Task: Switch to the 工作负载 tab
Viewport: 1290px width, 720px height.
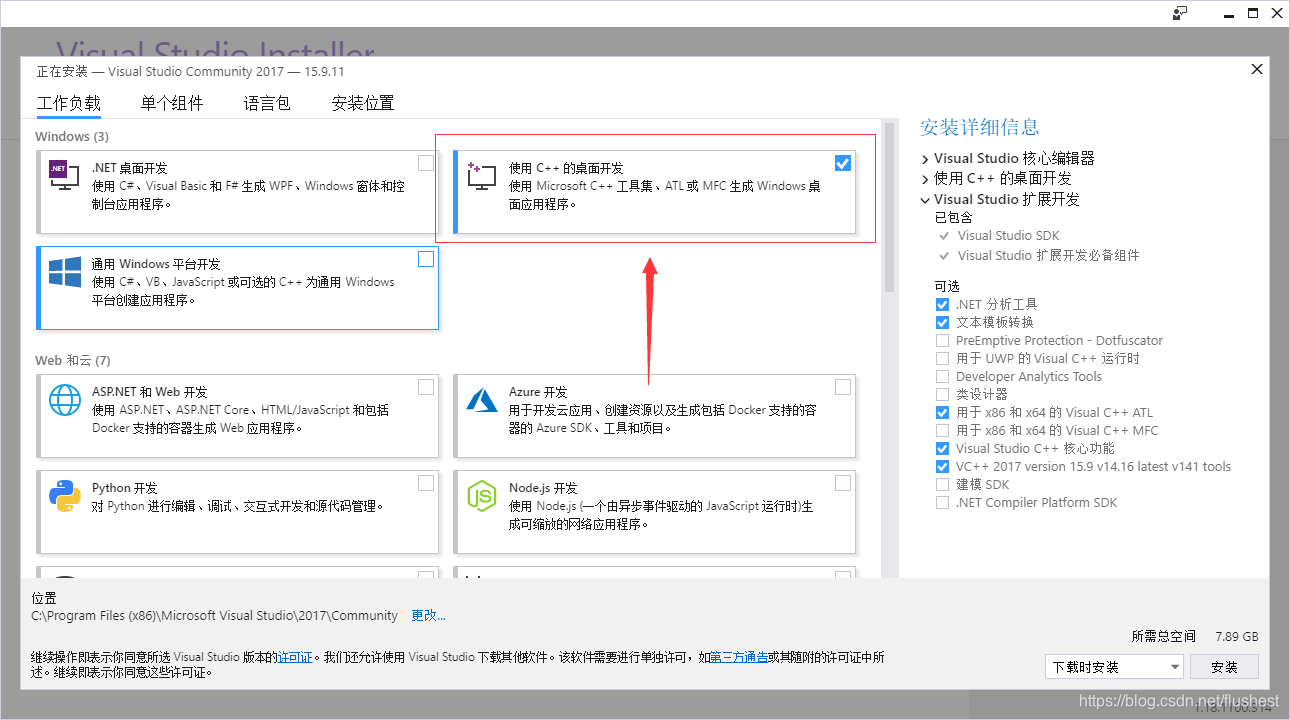Action: (69, 103)
